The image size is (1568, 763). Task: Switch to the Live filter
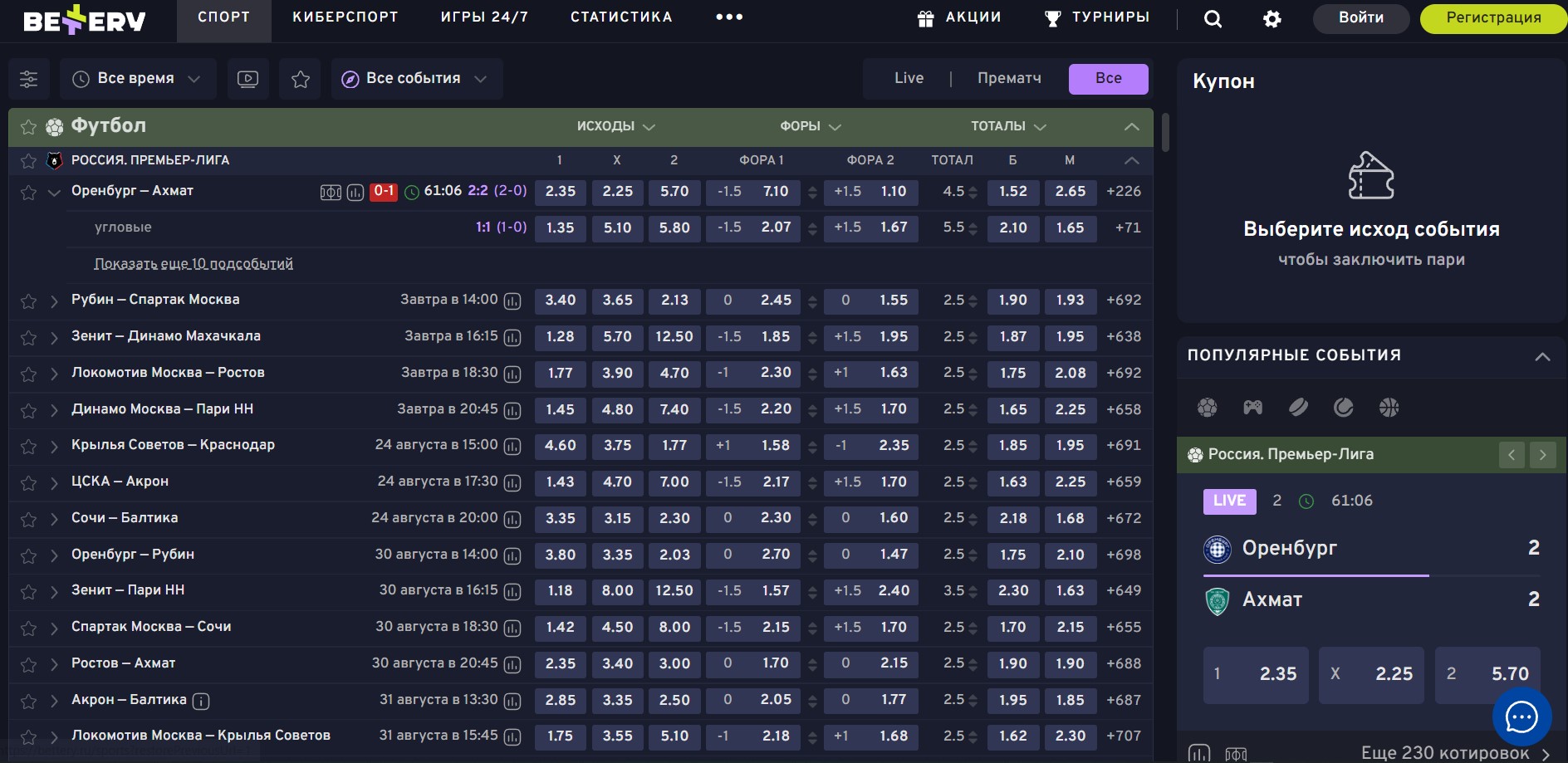tap(909, 78)
